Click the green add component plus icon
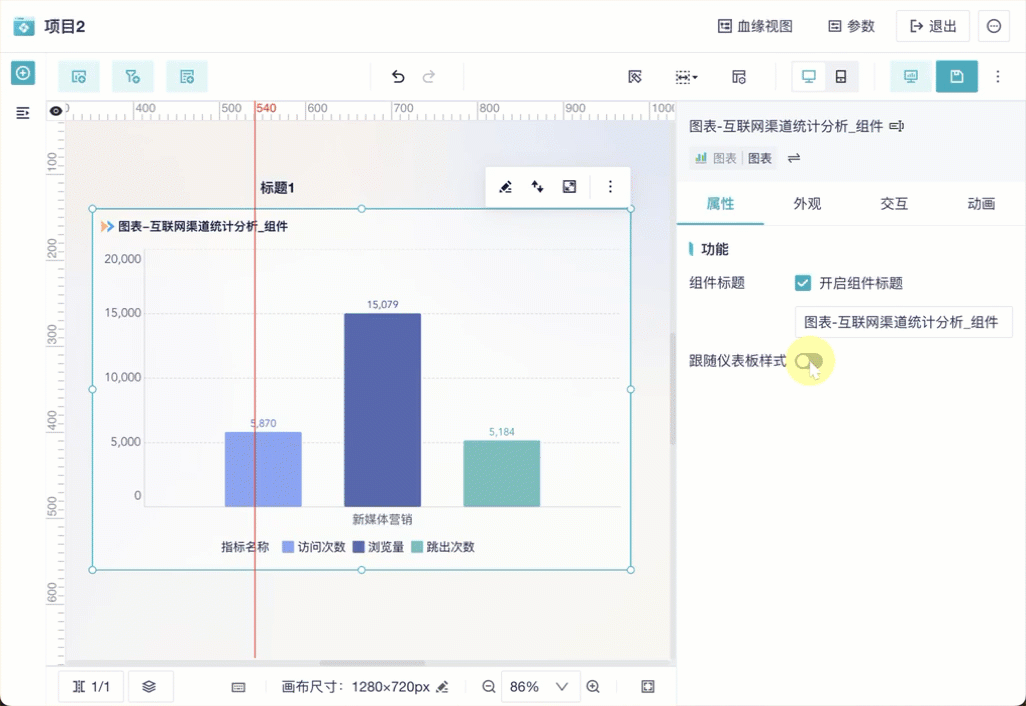Viewport: 1026px width, 706px height. tap(23, 73)
